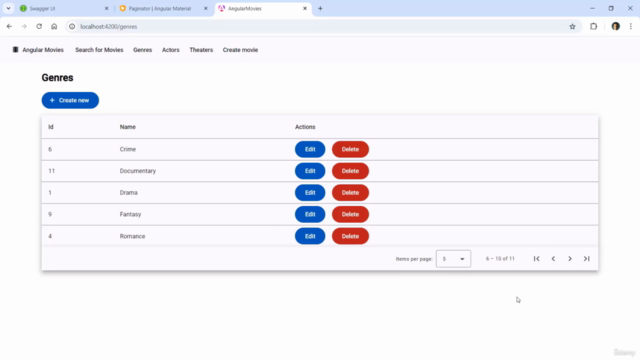Screen dimensions: 640x360
Task: Click the Angular Movies logo icon
Action: (16, 50)
